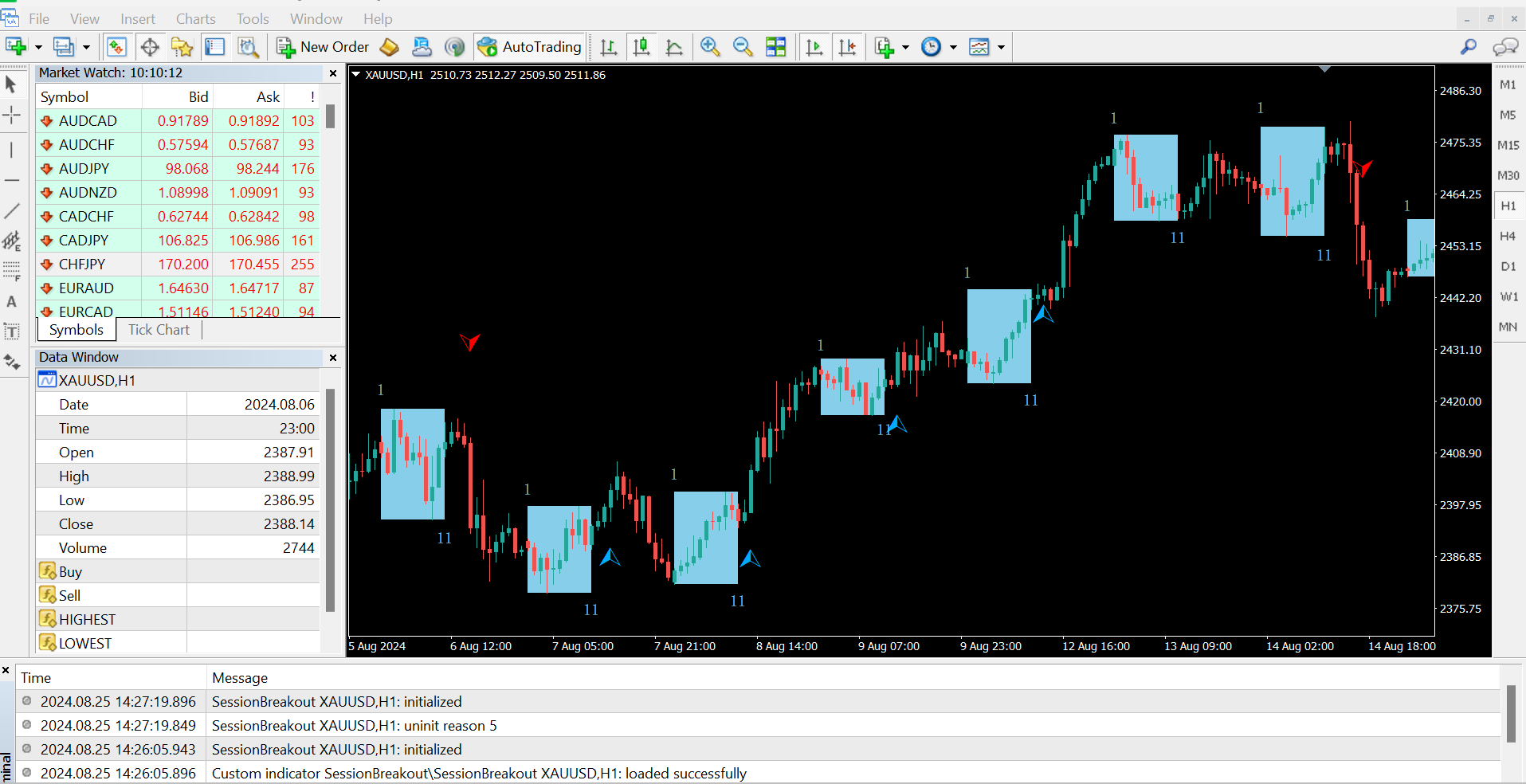
Task: Open the XAUUSD,H1 chart title triangle
Action: click(356, 74)
